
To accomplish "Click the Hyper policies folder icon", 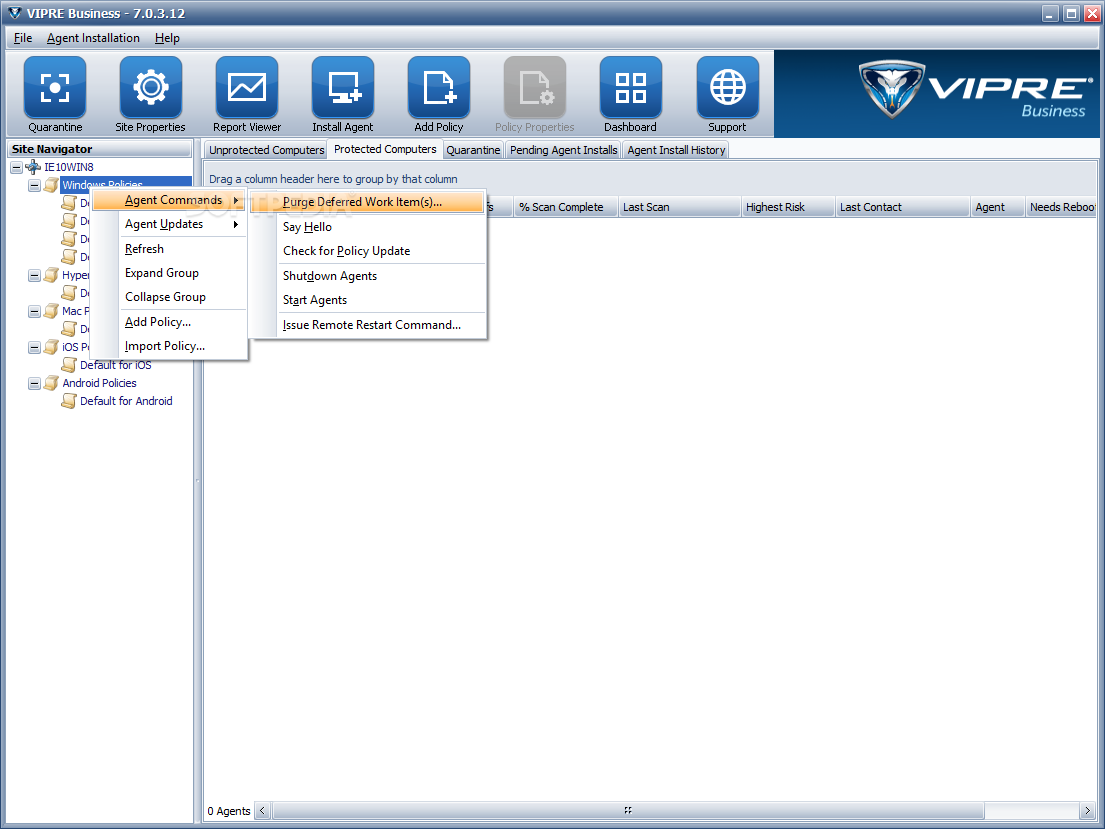I will click(x=51, y=275).
